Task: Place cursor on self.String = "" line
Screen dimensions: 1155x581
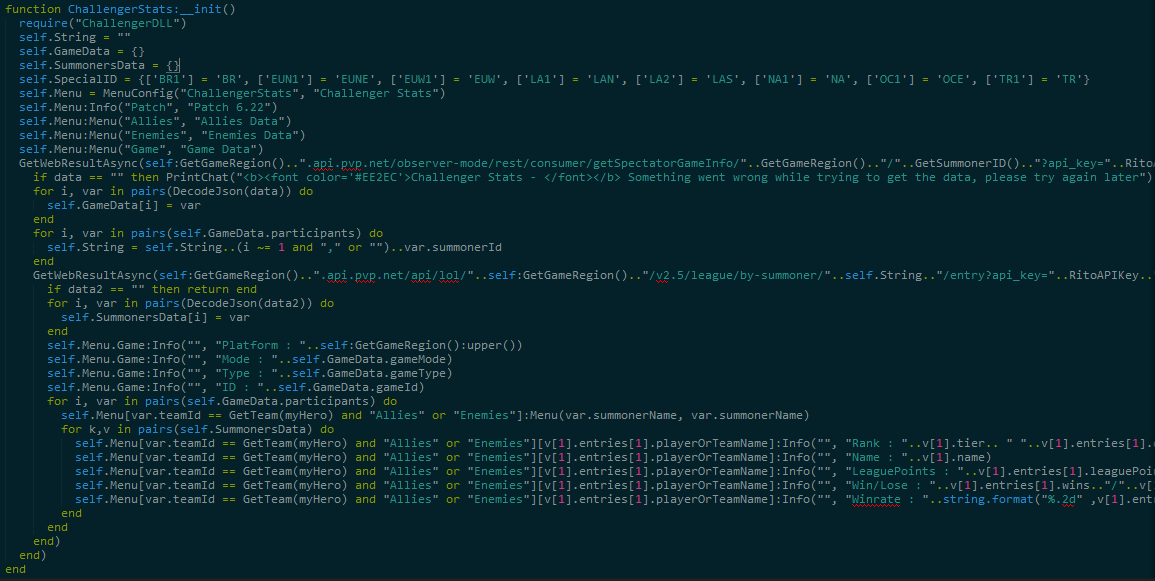Action: (x=74, y=37)
